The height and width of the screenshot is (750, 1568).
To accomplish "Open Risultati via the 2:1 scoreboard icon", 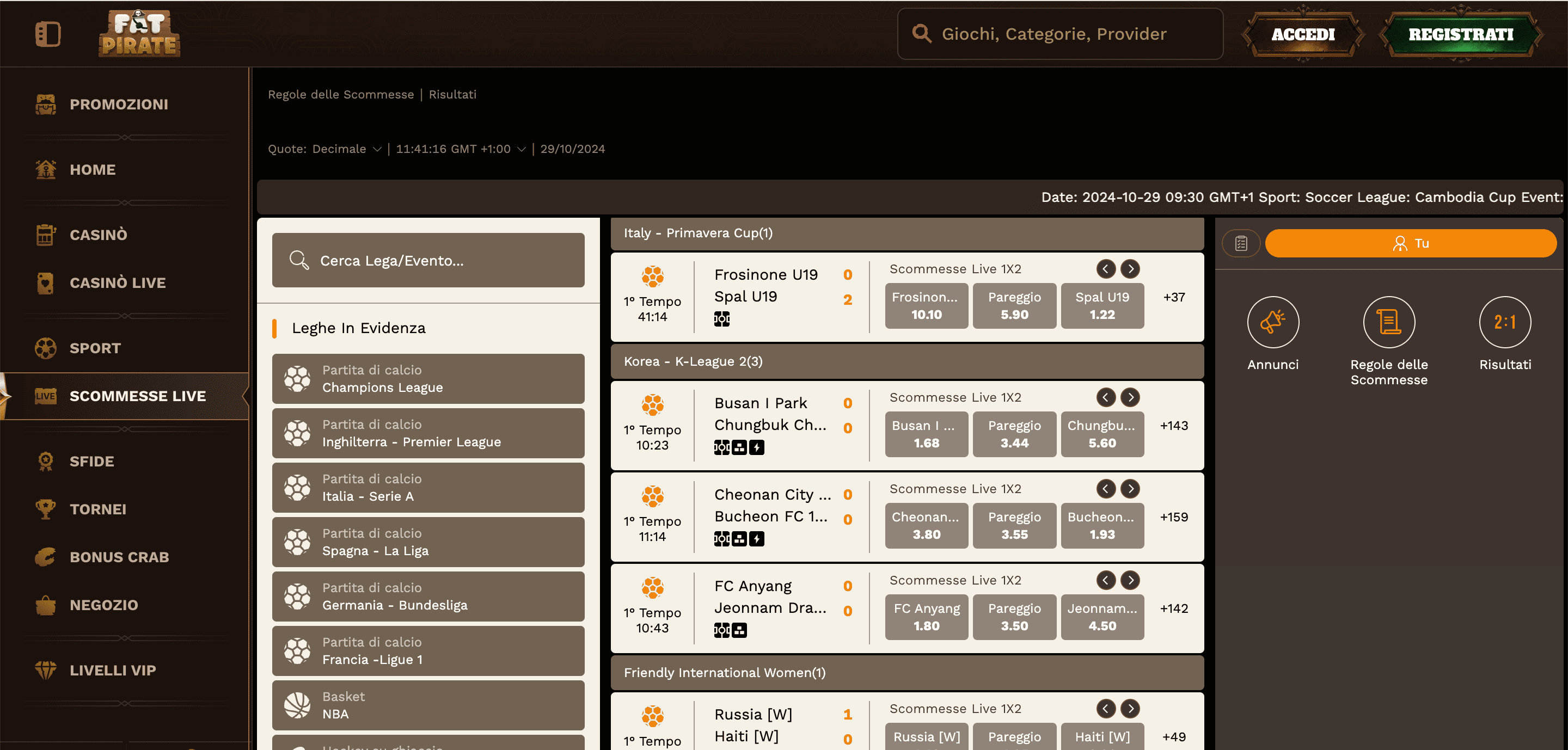I will [x=1505, y=322].
